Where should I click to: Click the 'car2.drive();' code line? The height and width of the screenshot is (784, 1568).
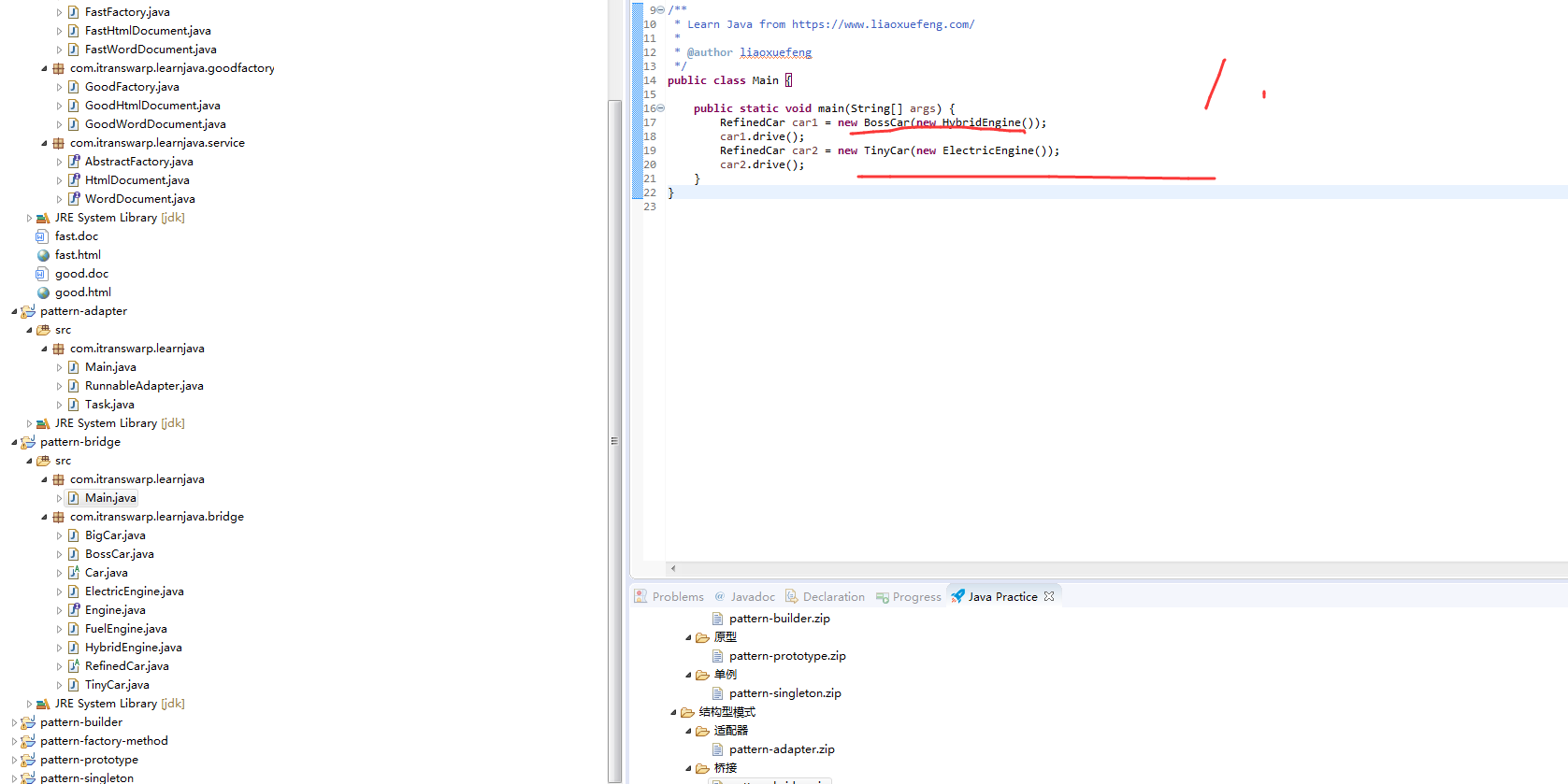click(x=762, y=164)
